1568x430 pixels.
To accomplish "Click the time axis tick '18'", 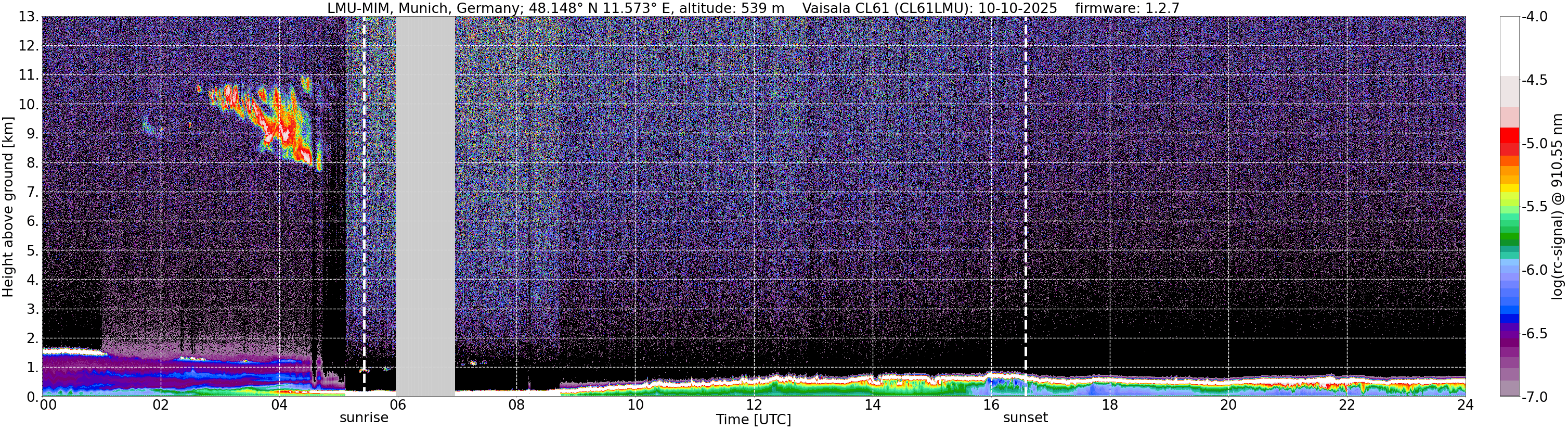I will pos(1110,406).
